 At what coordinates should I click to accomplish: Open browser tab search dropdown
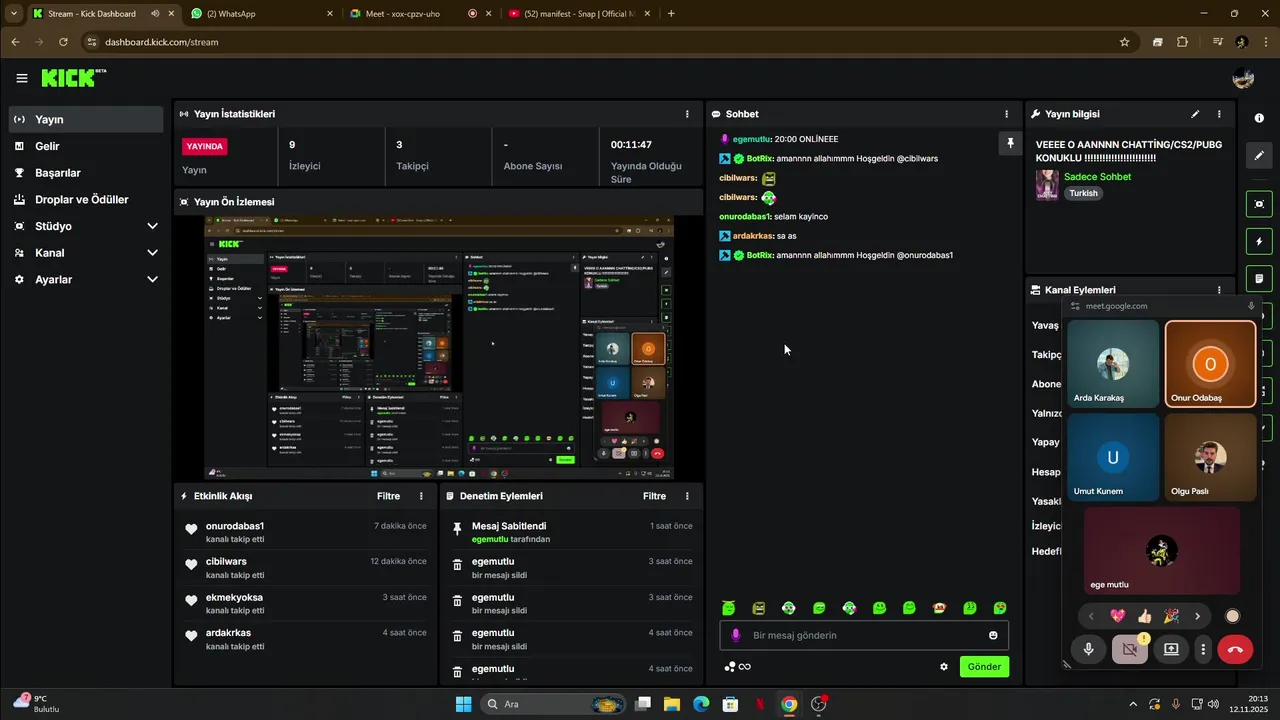pos(13,14)
